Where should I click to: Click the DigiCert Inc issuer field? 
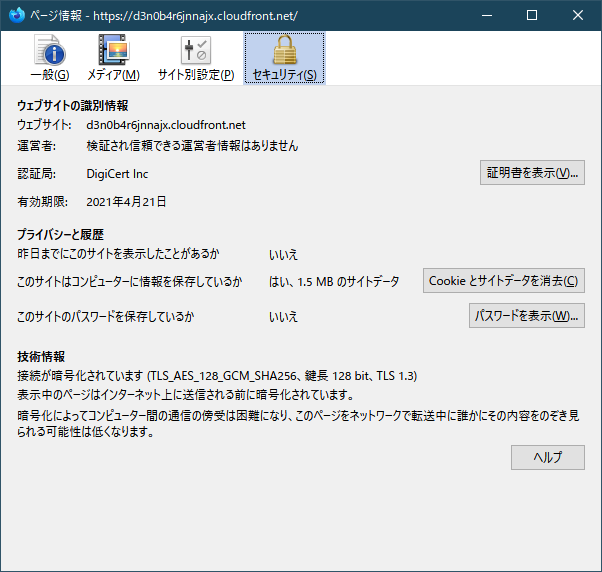tap(118, 174)
